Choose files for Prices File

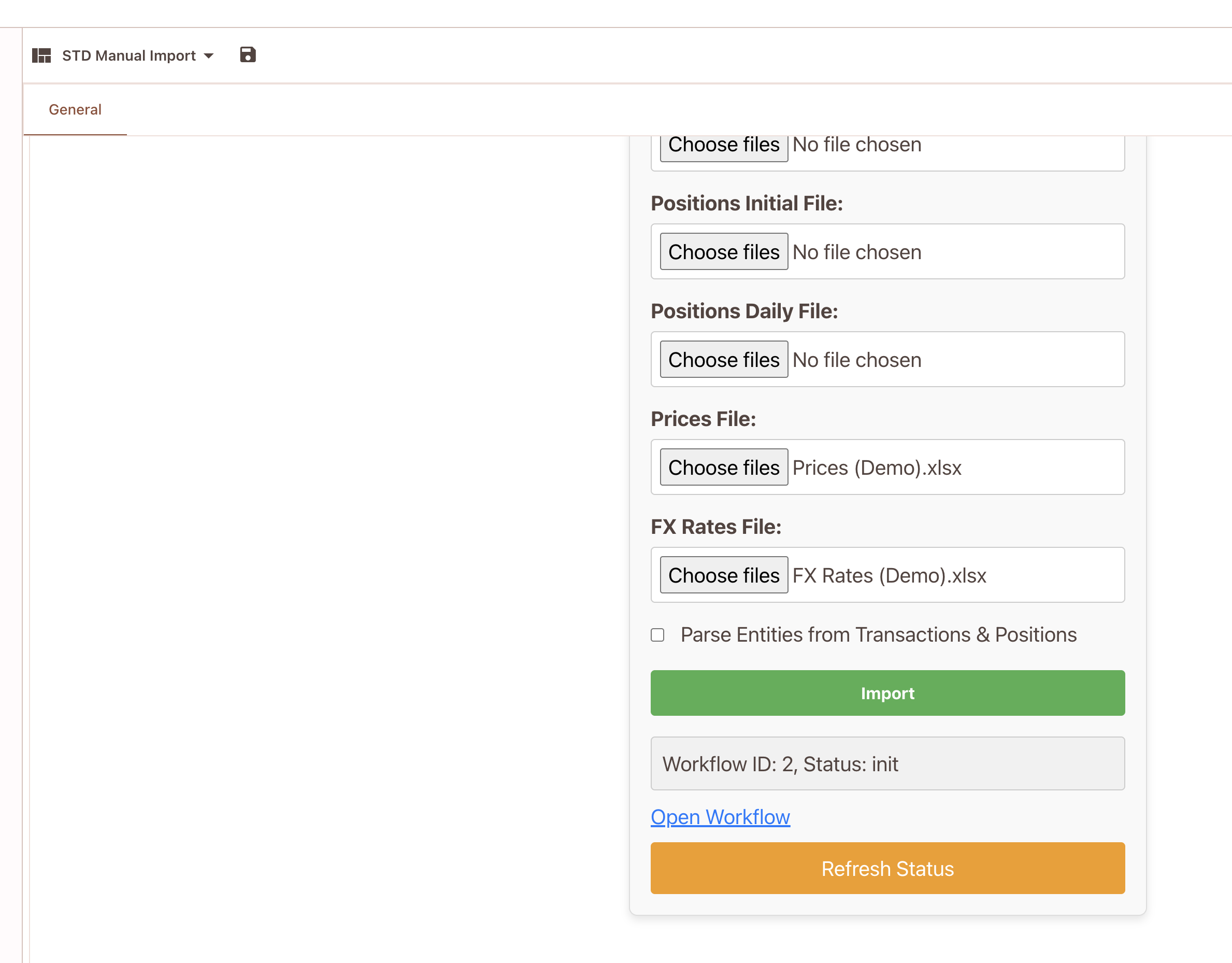tap(724, 468)
